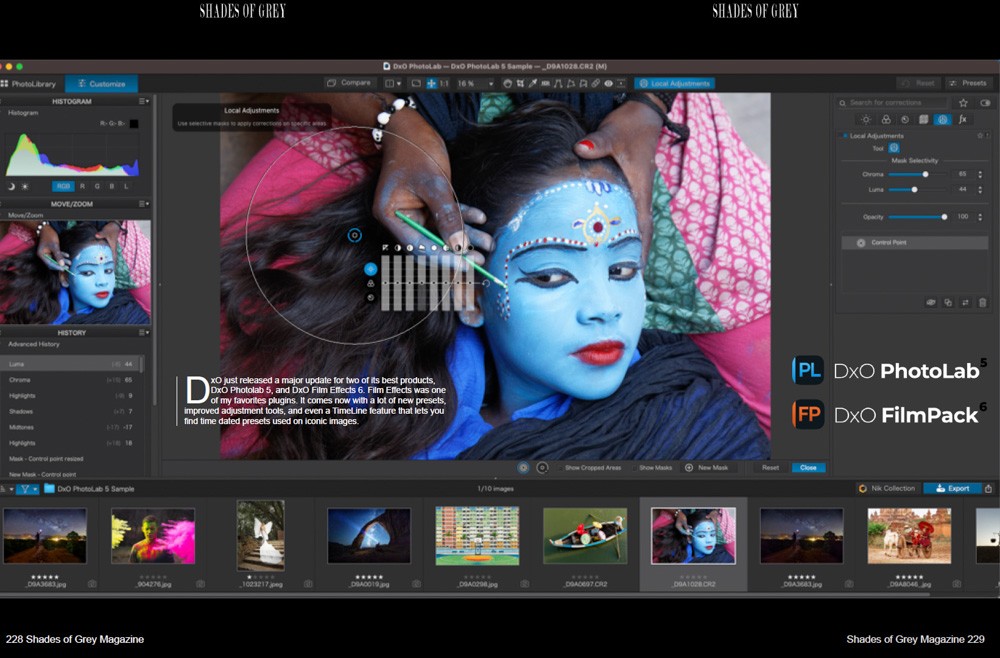Toggle mask visibility eye icon in panel
Image resolution: width=1000 pixels, height=658 pixels.
(x=930, y=303)
